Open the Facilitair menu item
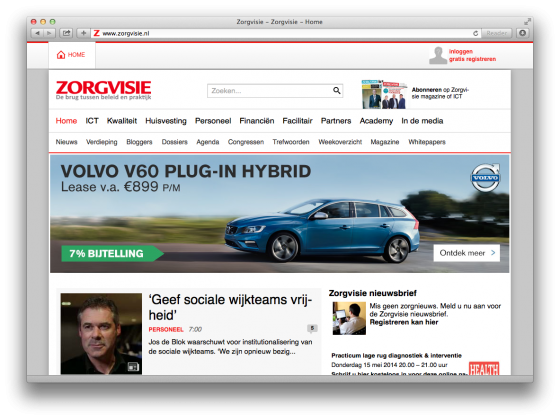 (x=297, y=121)
